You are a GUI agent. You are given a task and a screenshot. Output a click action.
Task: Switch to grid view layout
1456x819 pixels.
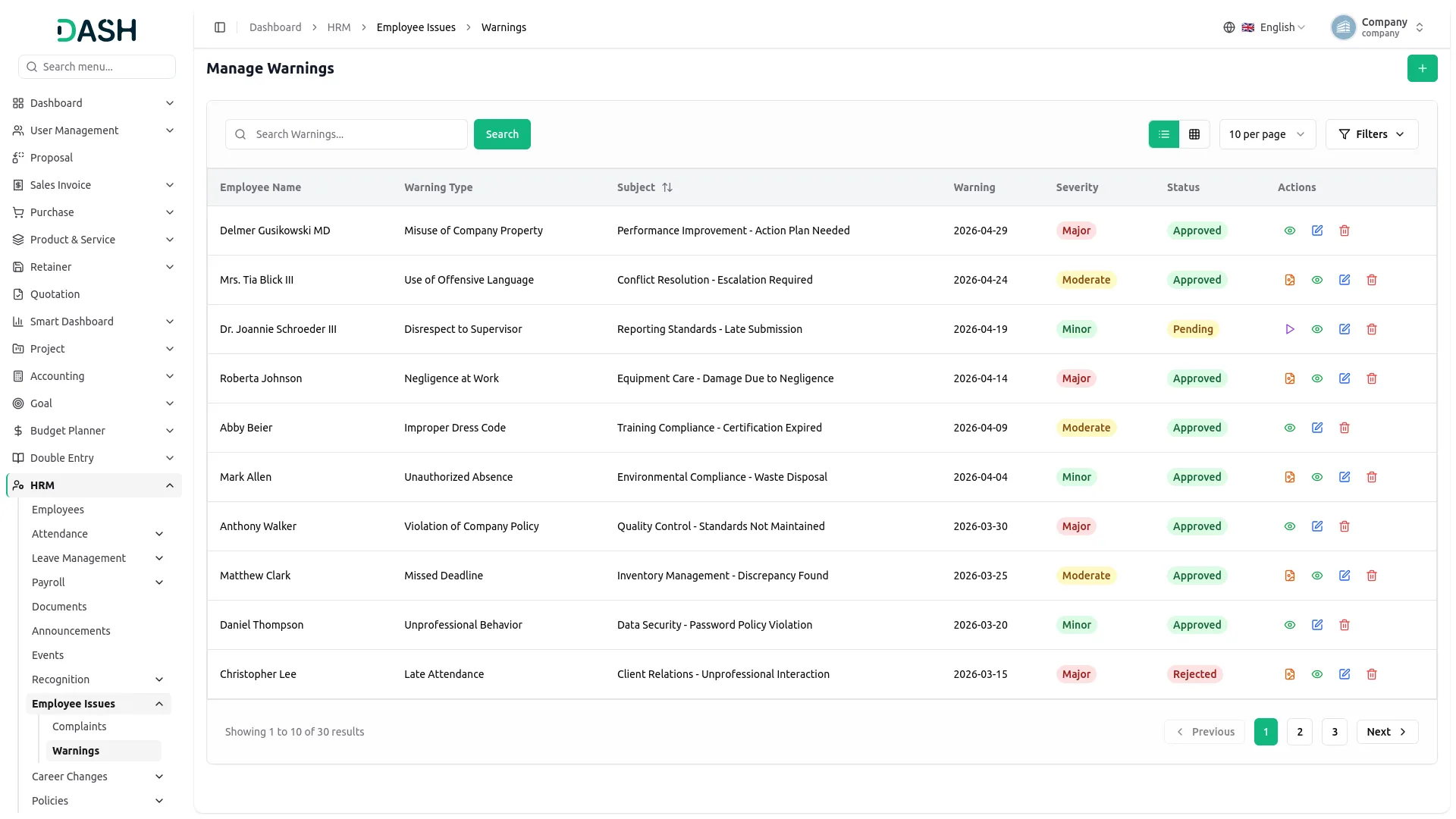(x=1194, y=134)
